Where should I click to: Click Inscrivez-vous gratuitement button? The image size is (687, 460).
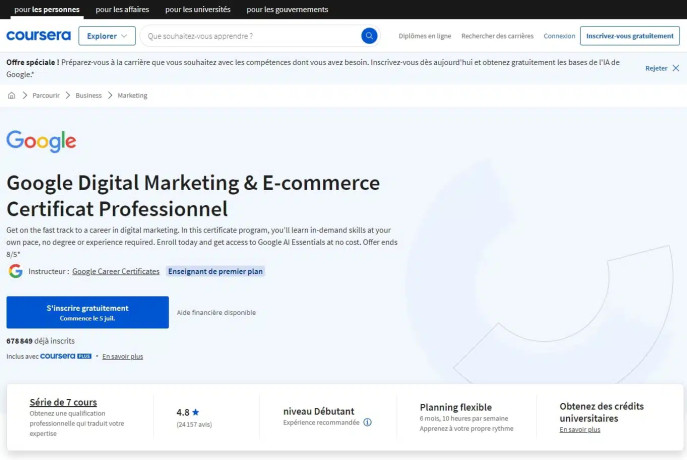point(630,36)
